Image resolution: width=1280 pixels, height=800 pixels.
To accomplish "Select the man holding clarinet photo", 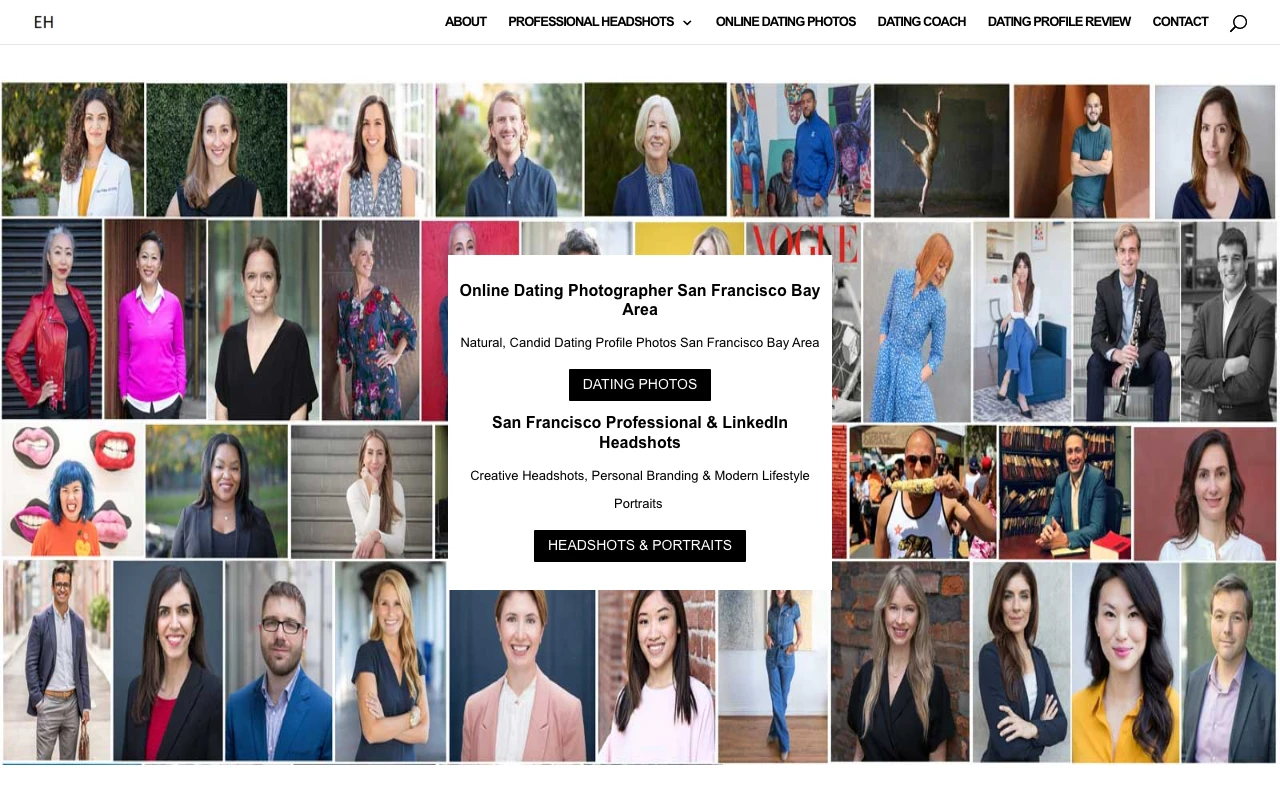I will (1126, 321).
